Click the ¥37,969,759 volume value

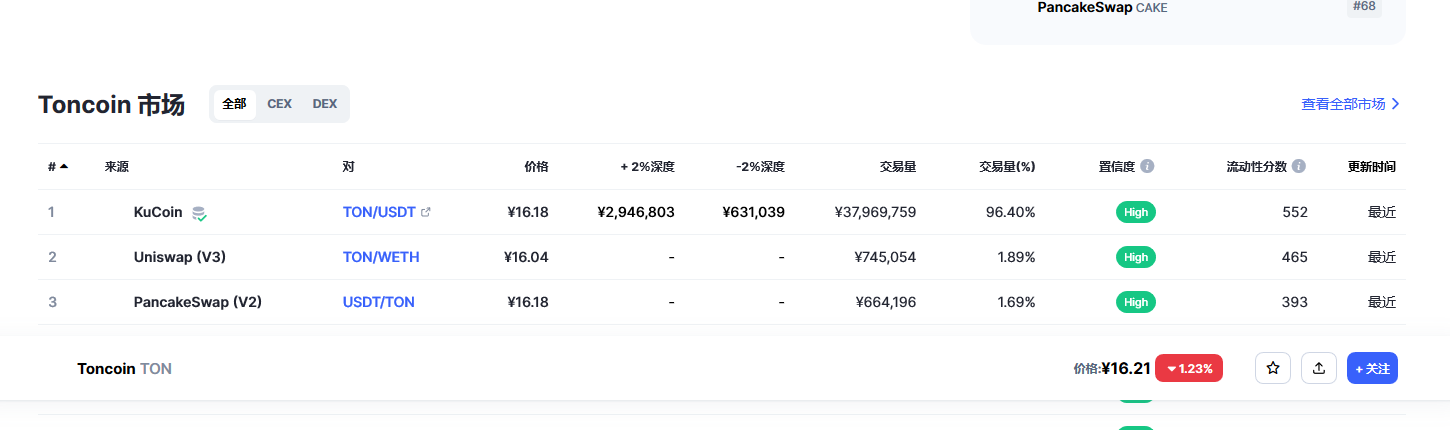pyautogui.click(x=875, y=212)
